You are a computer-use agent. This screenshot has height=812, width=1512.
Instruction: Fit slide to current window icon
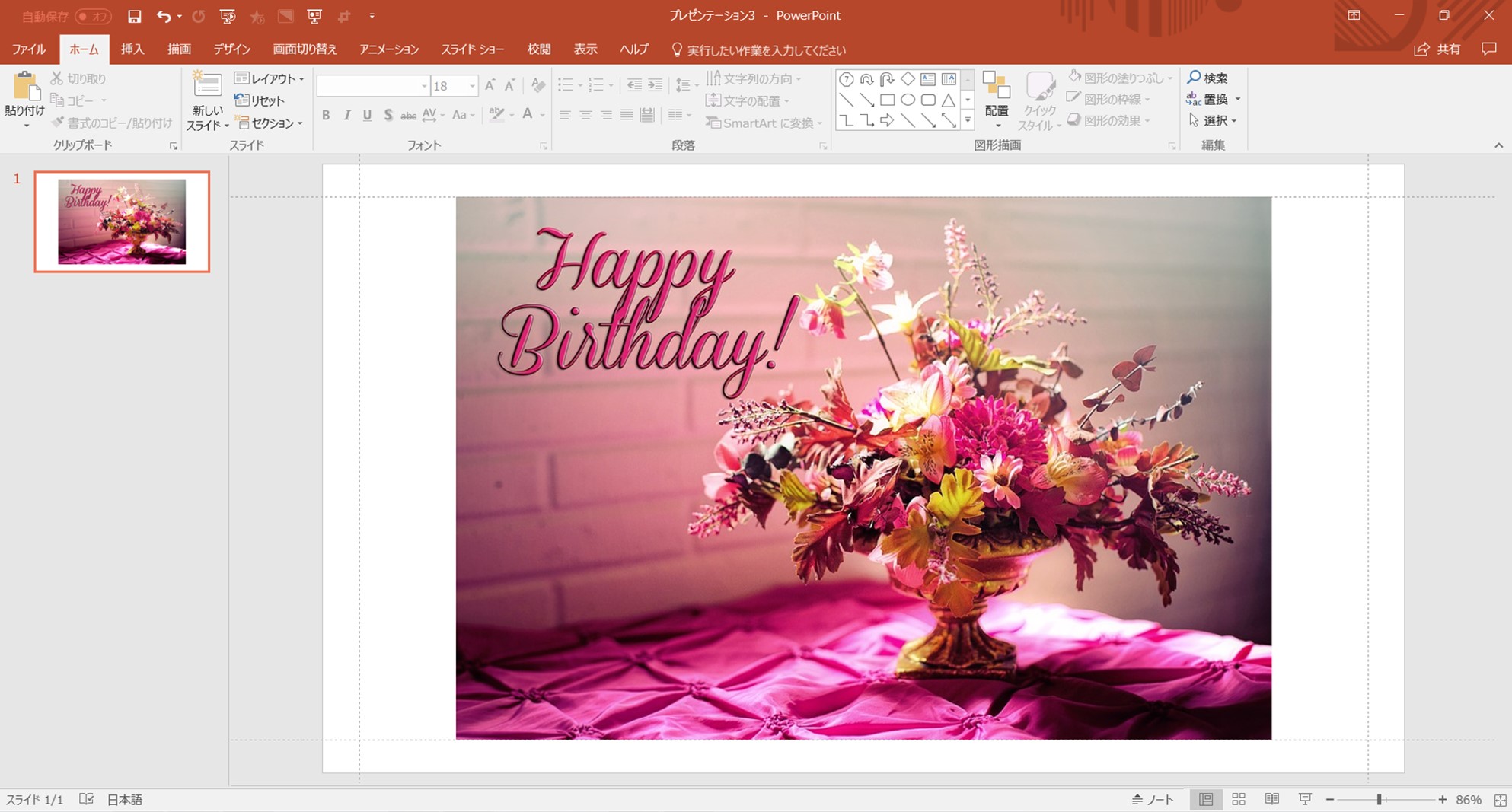coord(1500,800)
